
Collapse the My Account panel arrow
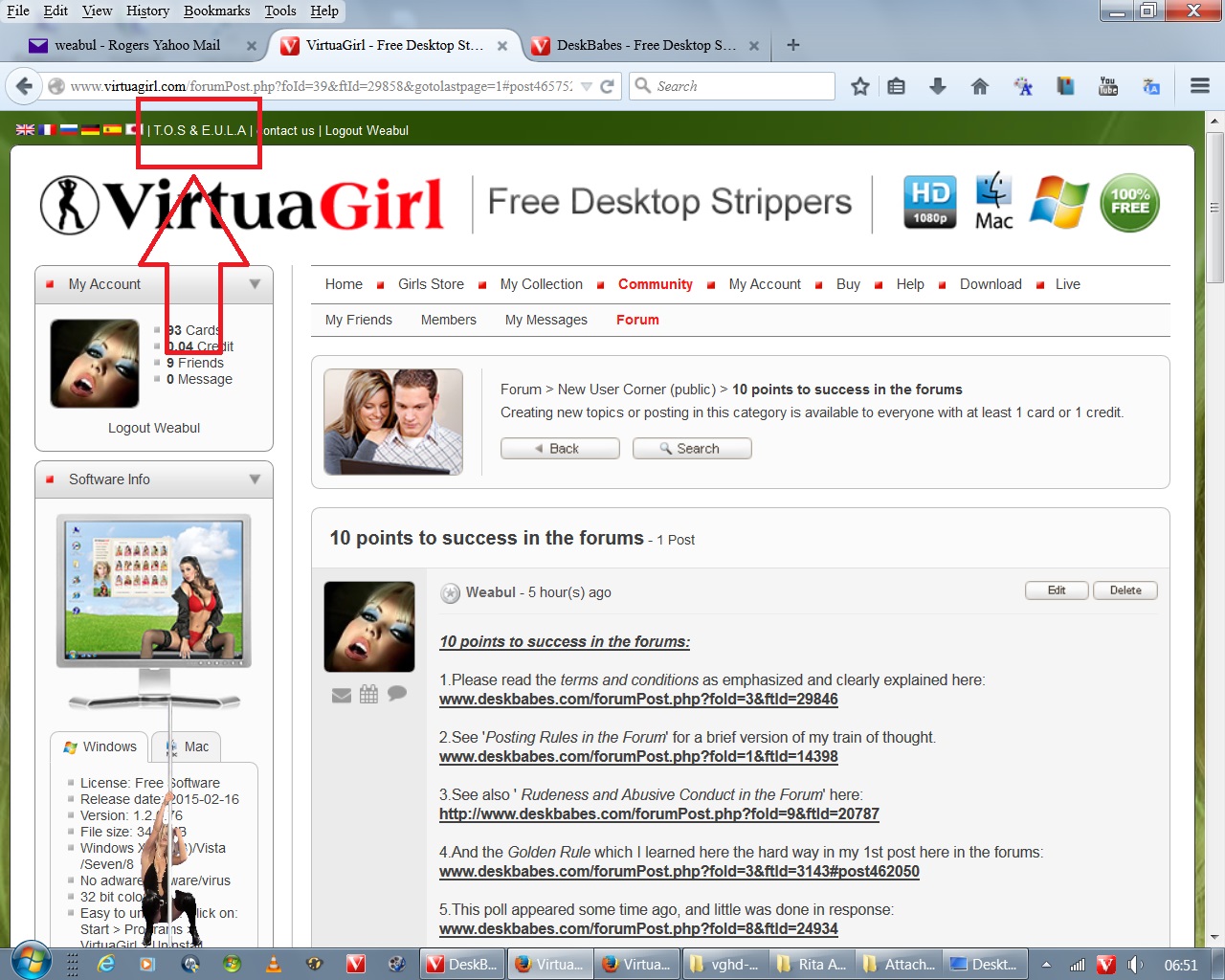(255, 284)
